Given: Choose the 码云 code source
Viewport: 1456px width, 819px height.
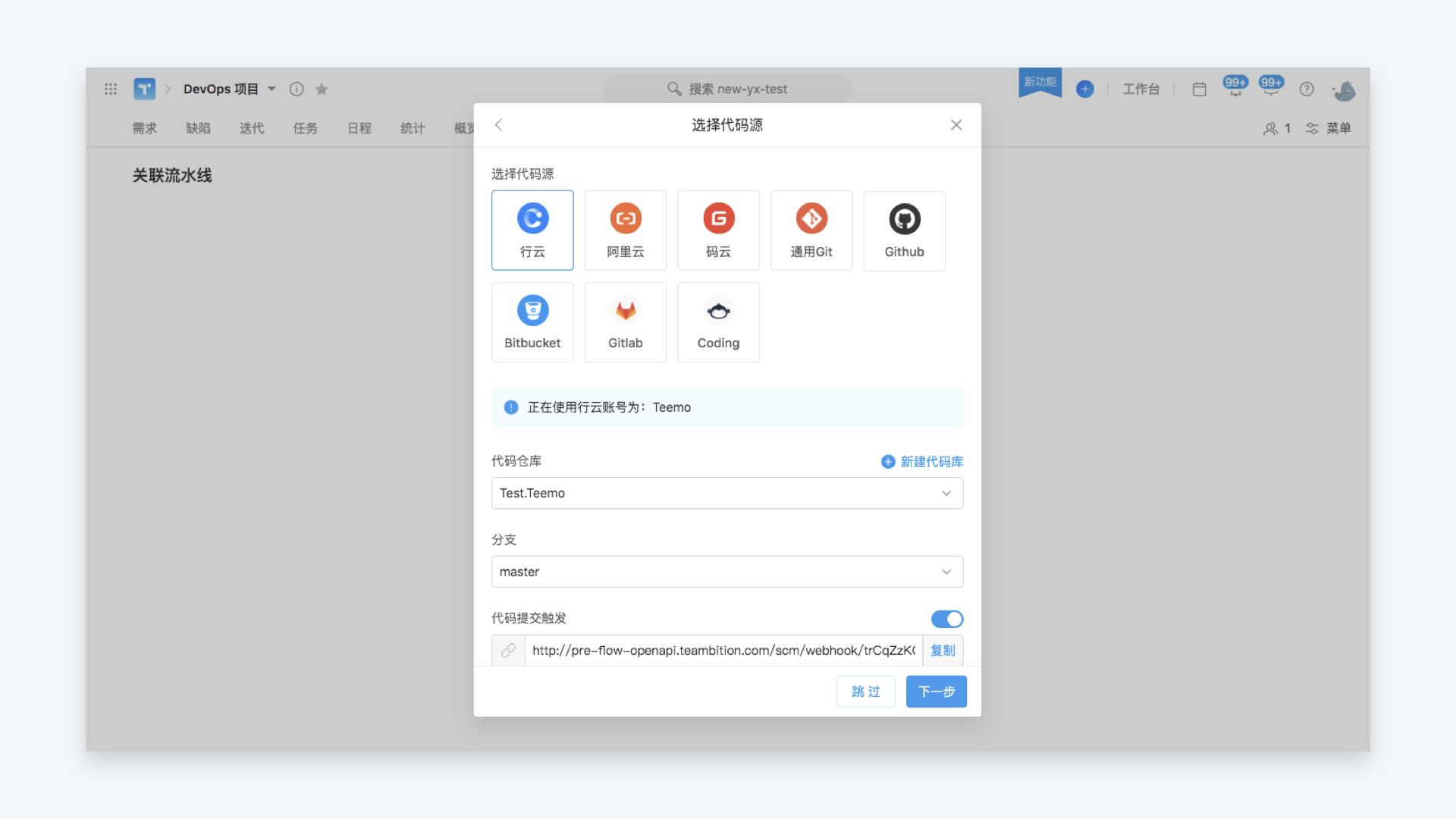Looking at the screenshot, I should point(718,231).
